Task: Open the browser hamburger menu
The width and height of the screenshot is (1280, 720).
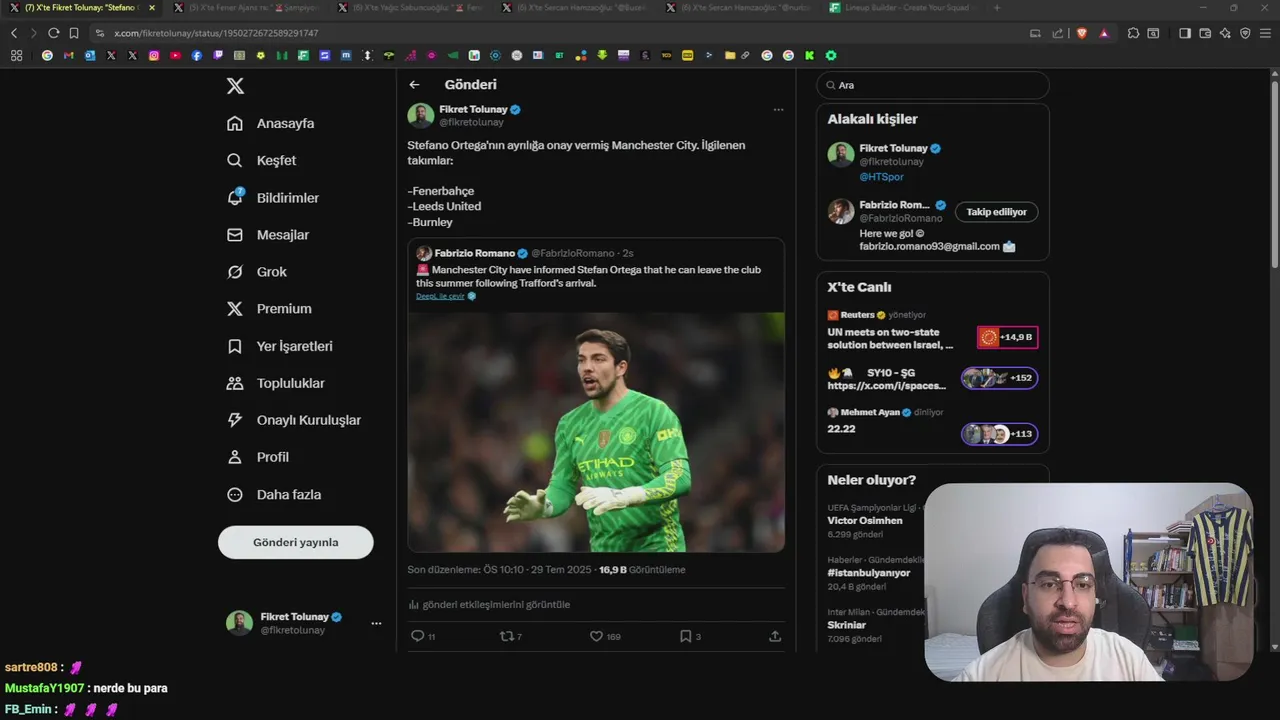Action: click(1265, 33)
